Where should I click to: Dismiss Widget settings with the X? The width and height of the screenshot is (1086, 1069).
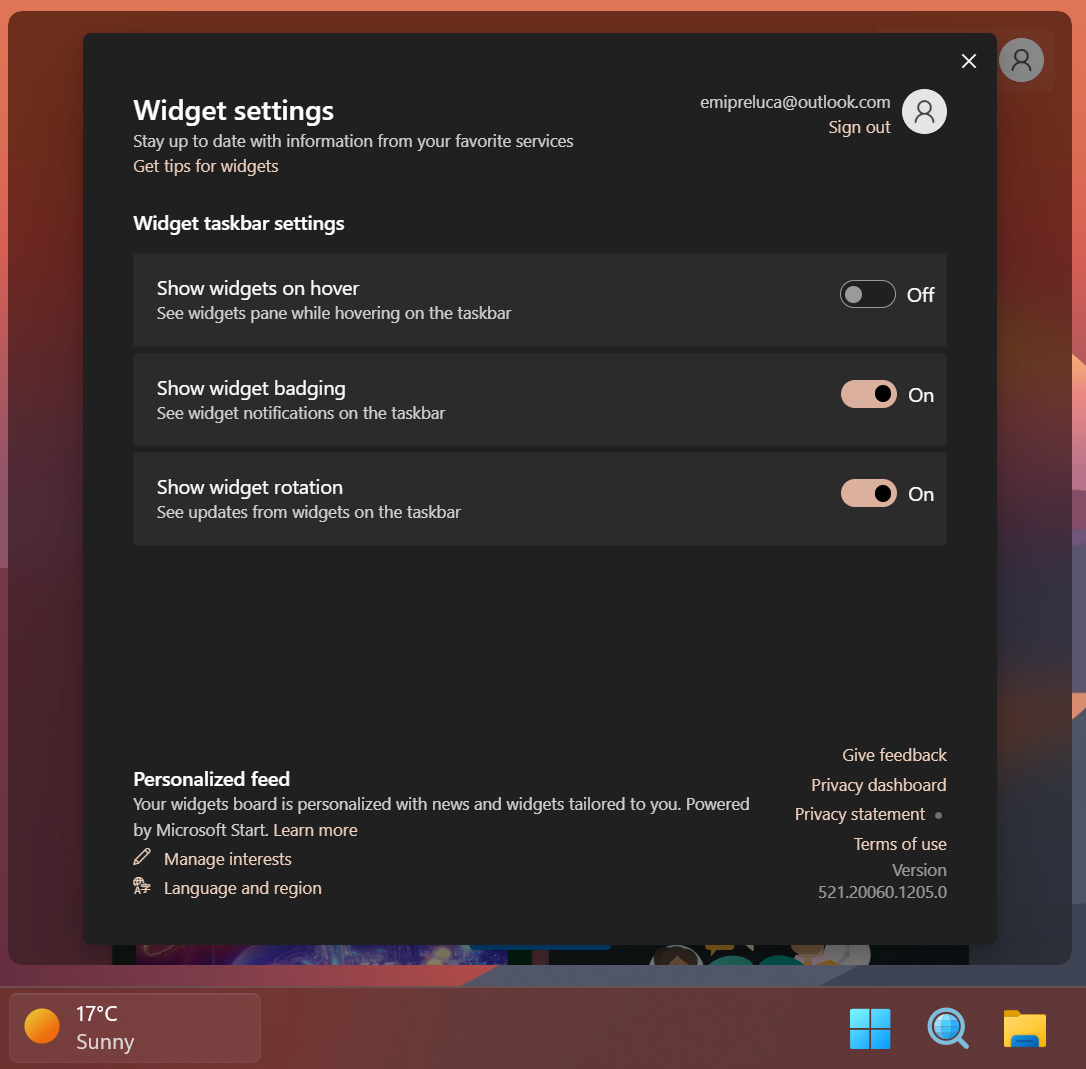[x=968, y=61]
